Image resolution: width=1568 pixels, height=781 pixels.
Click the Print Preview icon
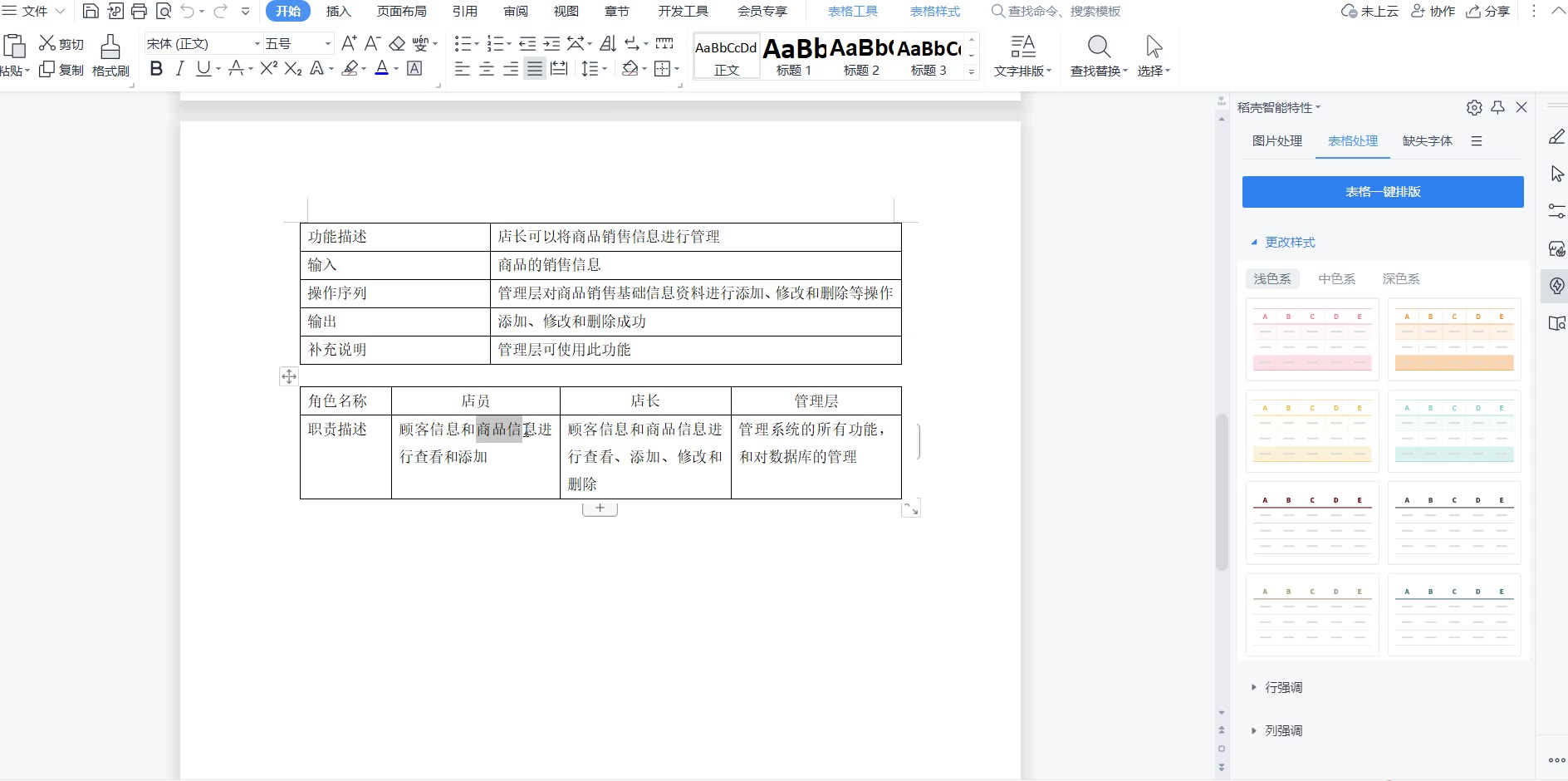(x=164, y=11)
